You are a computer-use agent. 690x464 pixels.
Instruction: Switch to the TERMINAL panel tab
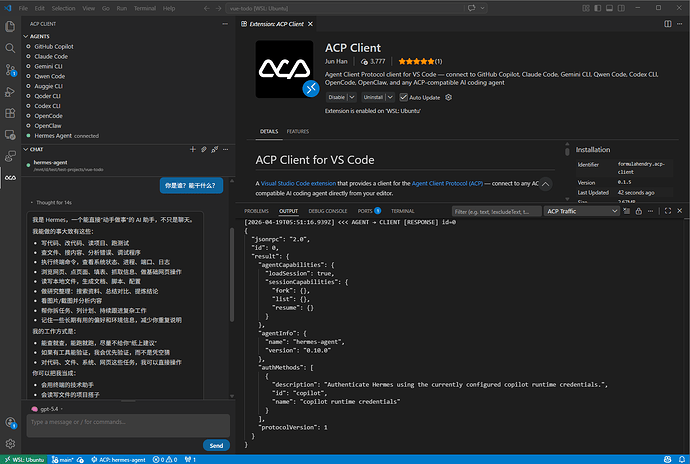coord(402,211)
